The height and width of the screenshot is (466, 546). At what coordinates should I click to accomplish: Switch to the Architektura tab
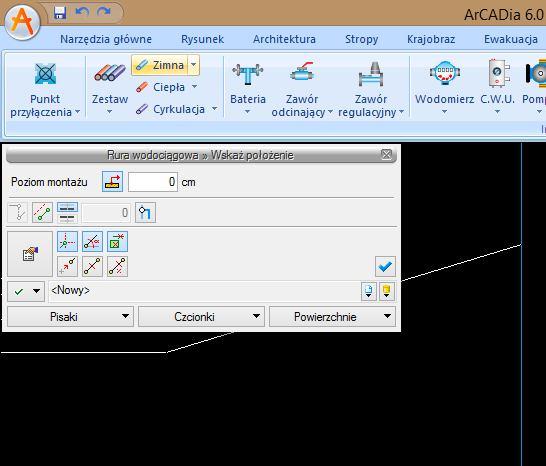[x=284, y=39]
